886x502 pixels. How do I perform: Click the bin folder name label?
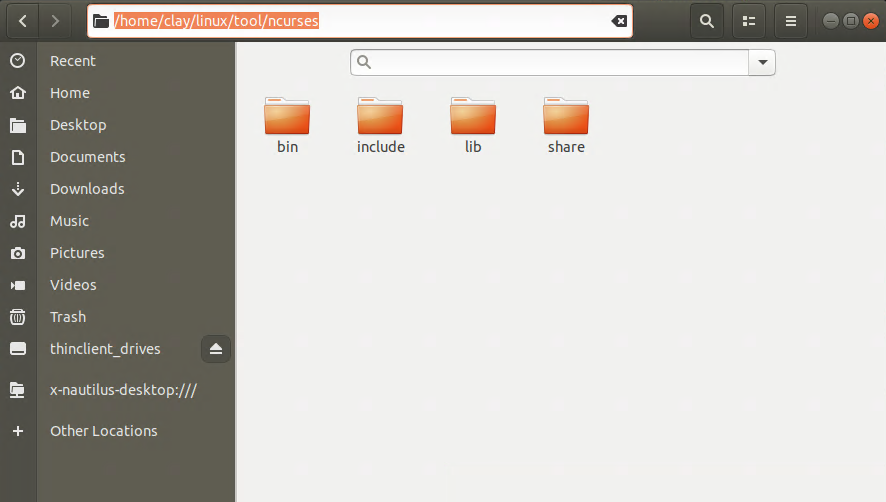tap(287, 147)
